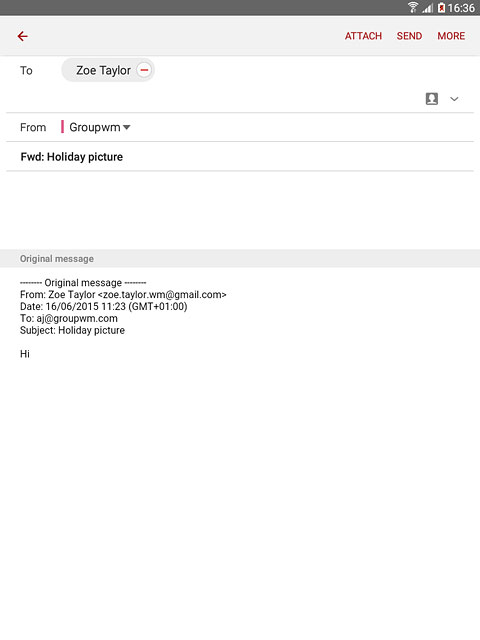Tap the zoe.taylor.wm@gmail.com address
The image size is (480, 640).
[162, 295]
